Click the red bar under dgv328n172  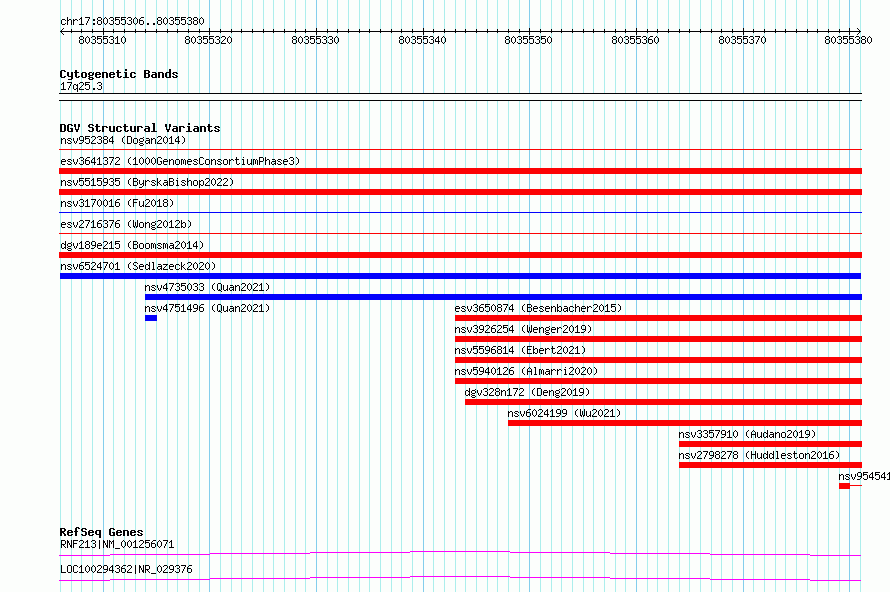pyautogui.click(x=664, y=402)
